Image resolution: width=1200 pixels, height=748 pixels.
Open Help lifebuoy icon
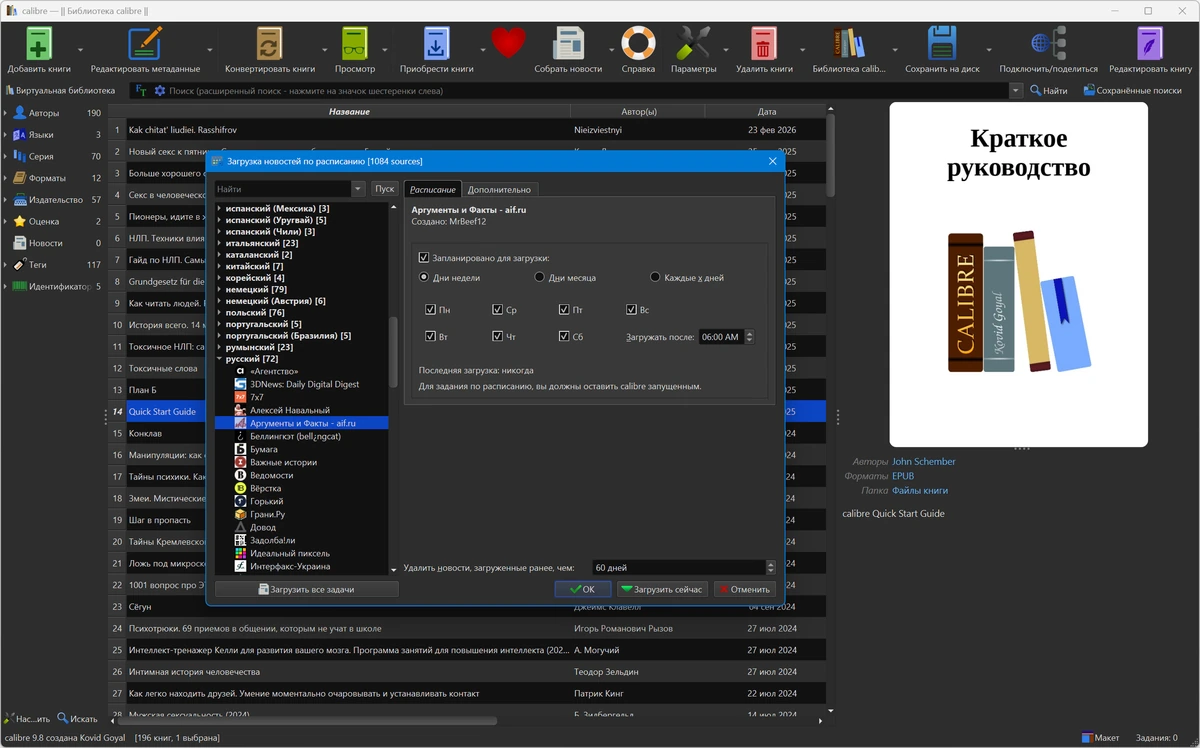pos(638,44)
